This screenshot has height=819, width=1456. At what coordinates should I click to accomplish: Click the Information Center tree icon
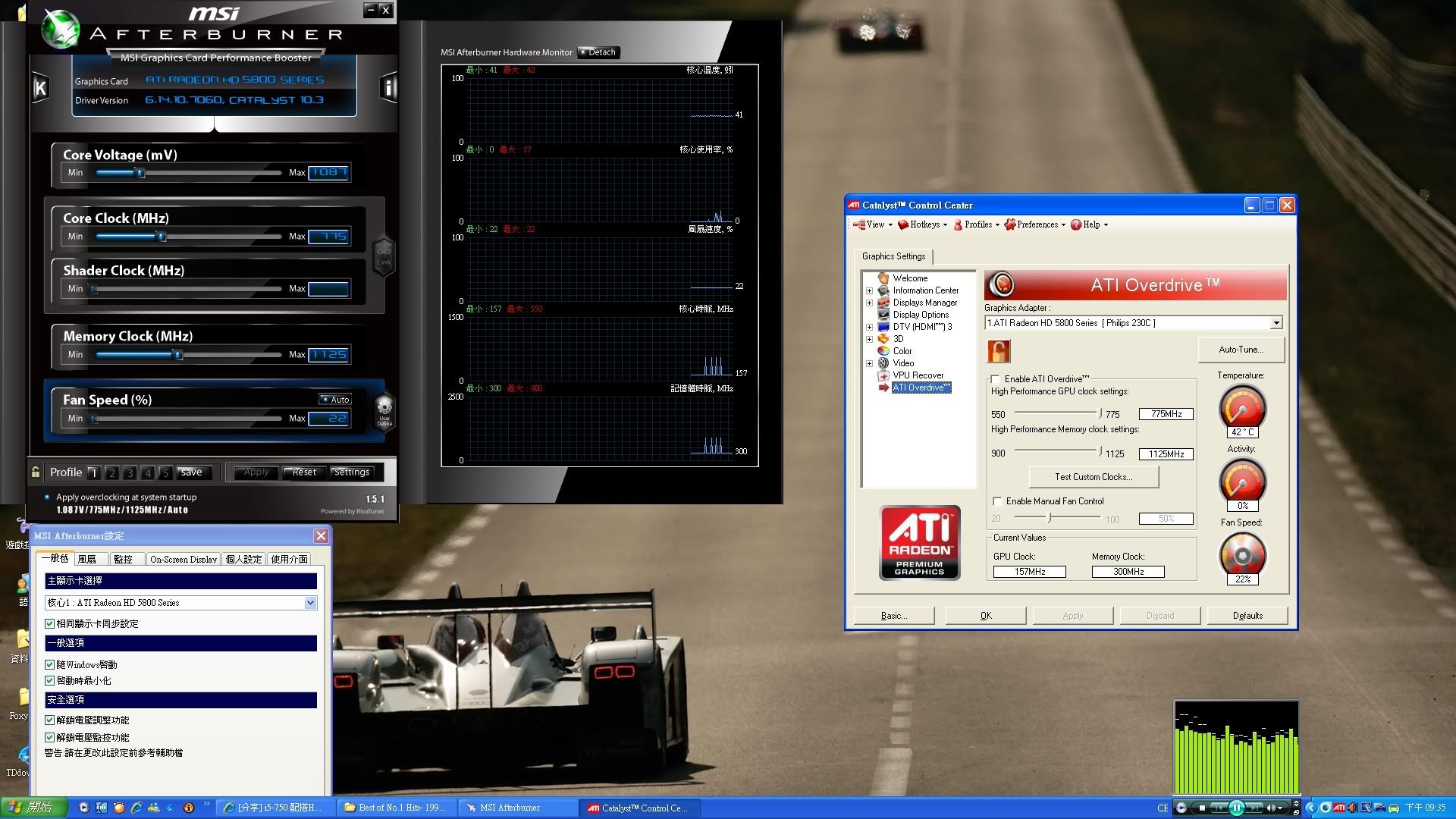pos(883,290)
